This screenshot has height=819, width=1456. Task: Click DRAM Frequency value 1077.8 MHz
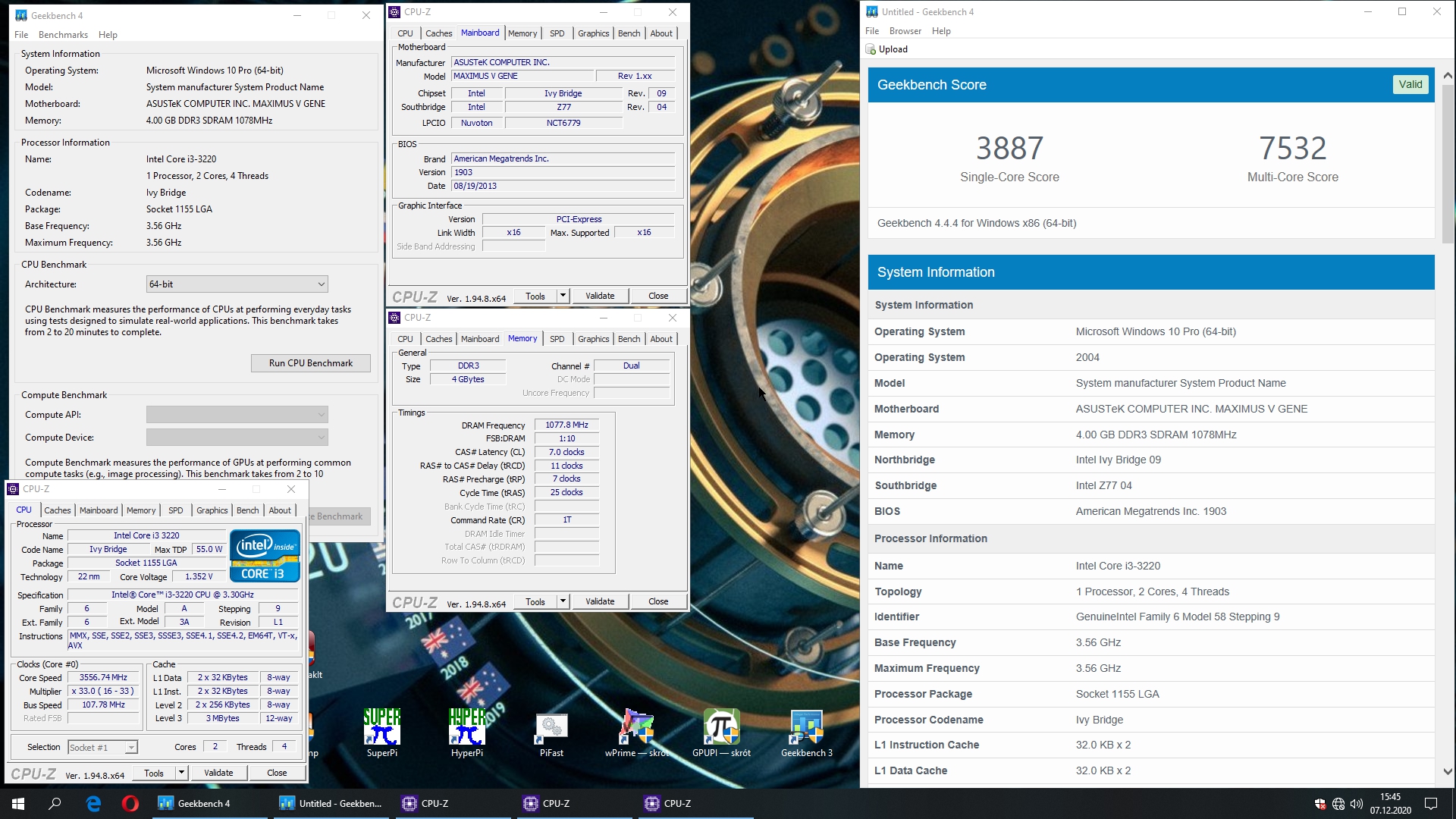(566, 425)
